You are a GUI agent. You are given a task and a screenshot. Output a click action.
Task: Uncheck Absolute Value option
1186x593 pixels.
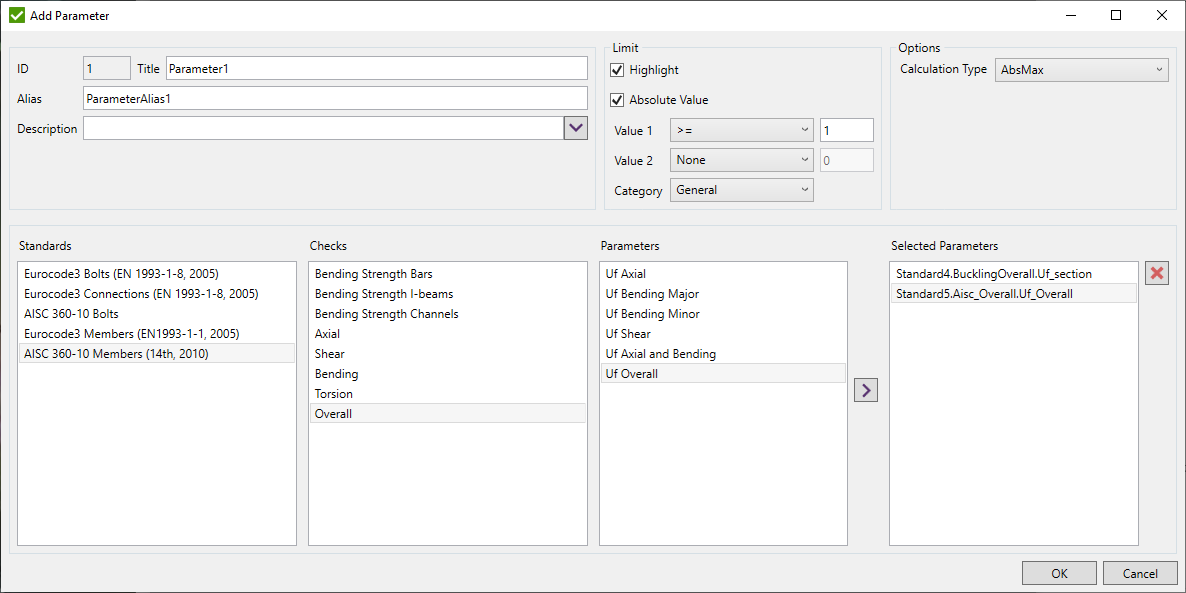617,100
